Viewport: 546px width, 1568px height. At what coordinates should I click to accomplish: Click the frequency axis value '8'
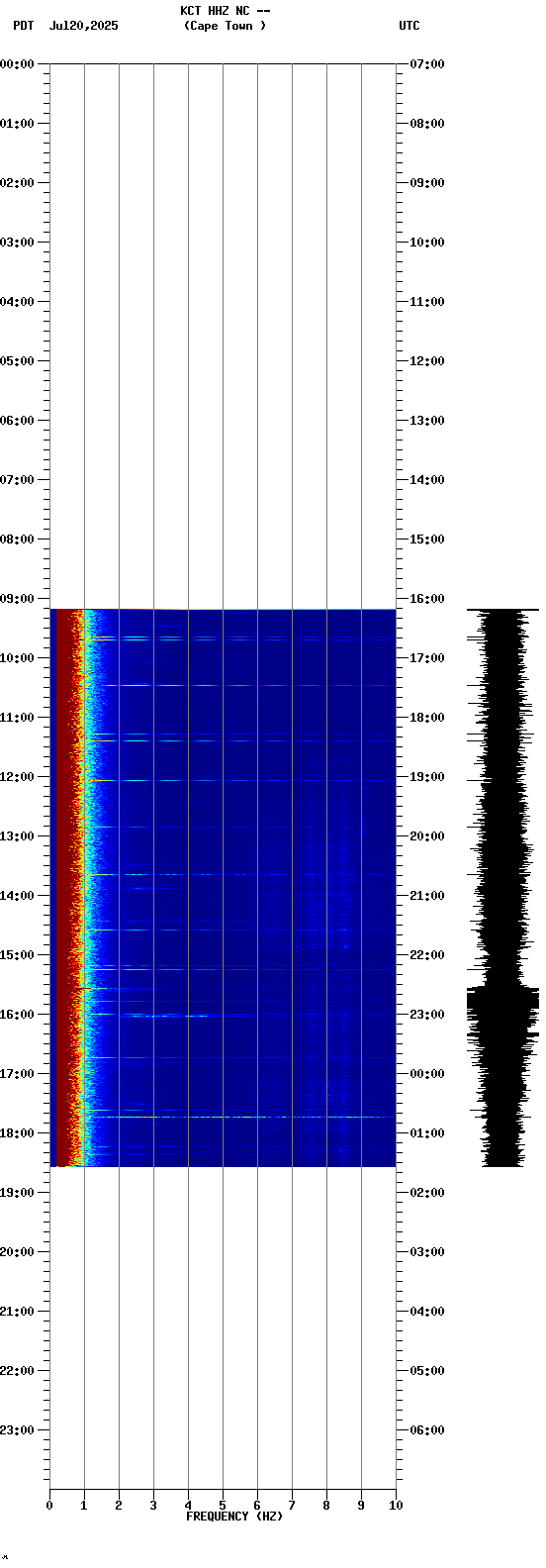click(x=326, y=1506)
